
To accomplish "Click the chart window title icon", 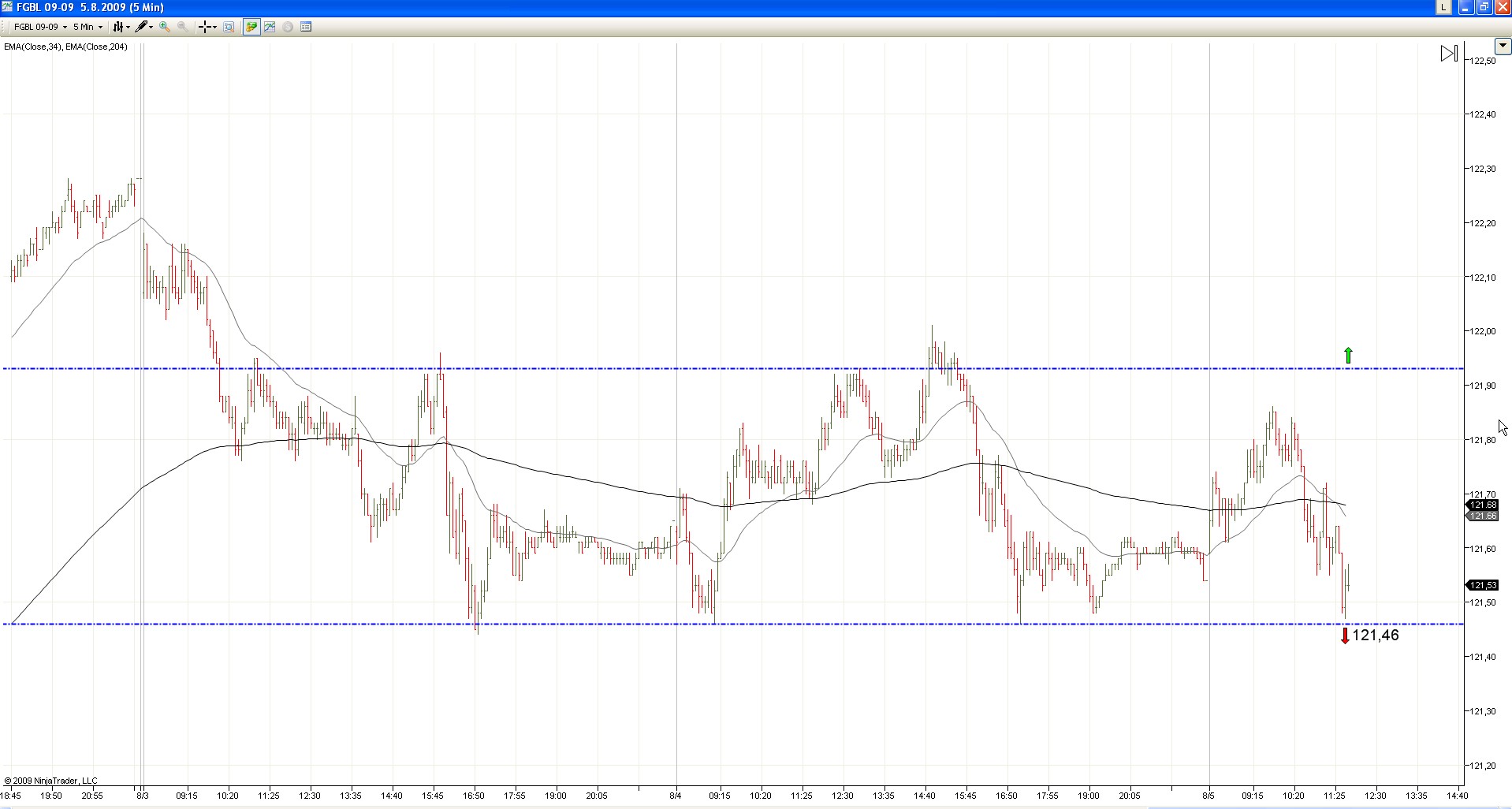I will click(x=7, y=7).
